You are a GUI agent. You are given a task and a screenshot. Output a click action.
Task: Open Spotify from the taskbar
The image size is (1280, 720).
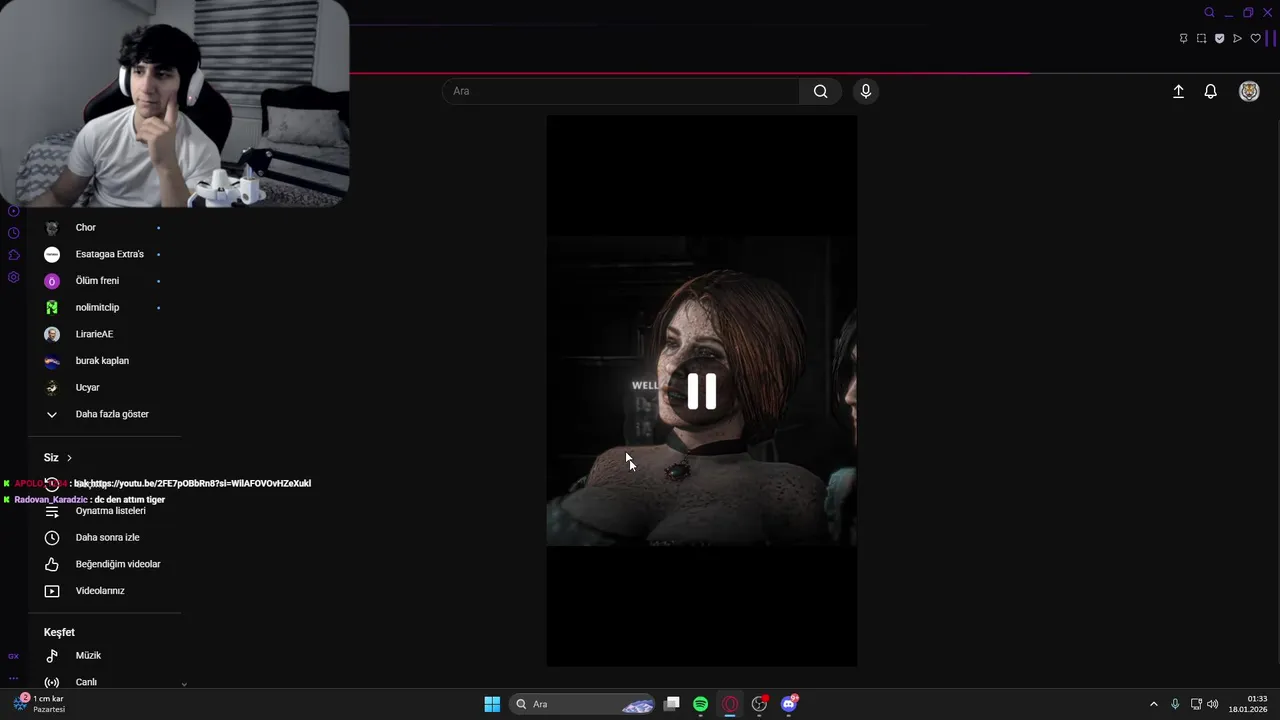[x=701, y=704]
